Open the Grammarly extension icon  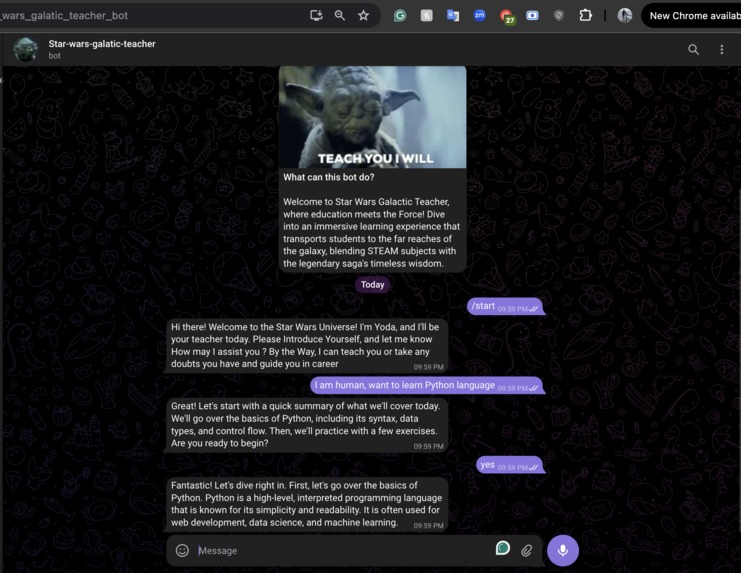tap(400, 16)
